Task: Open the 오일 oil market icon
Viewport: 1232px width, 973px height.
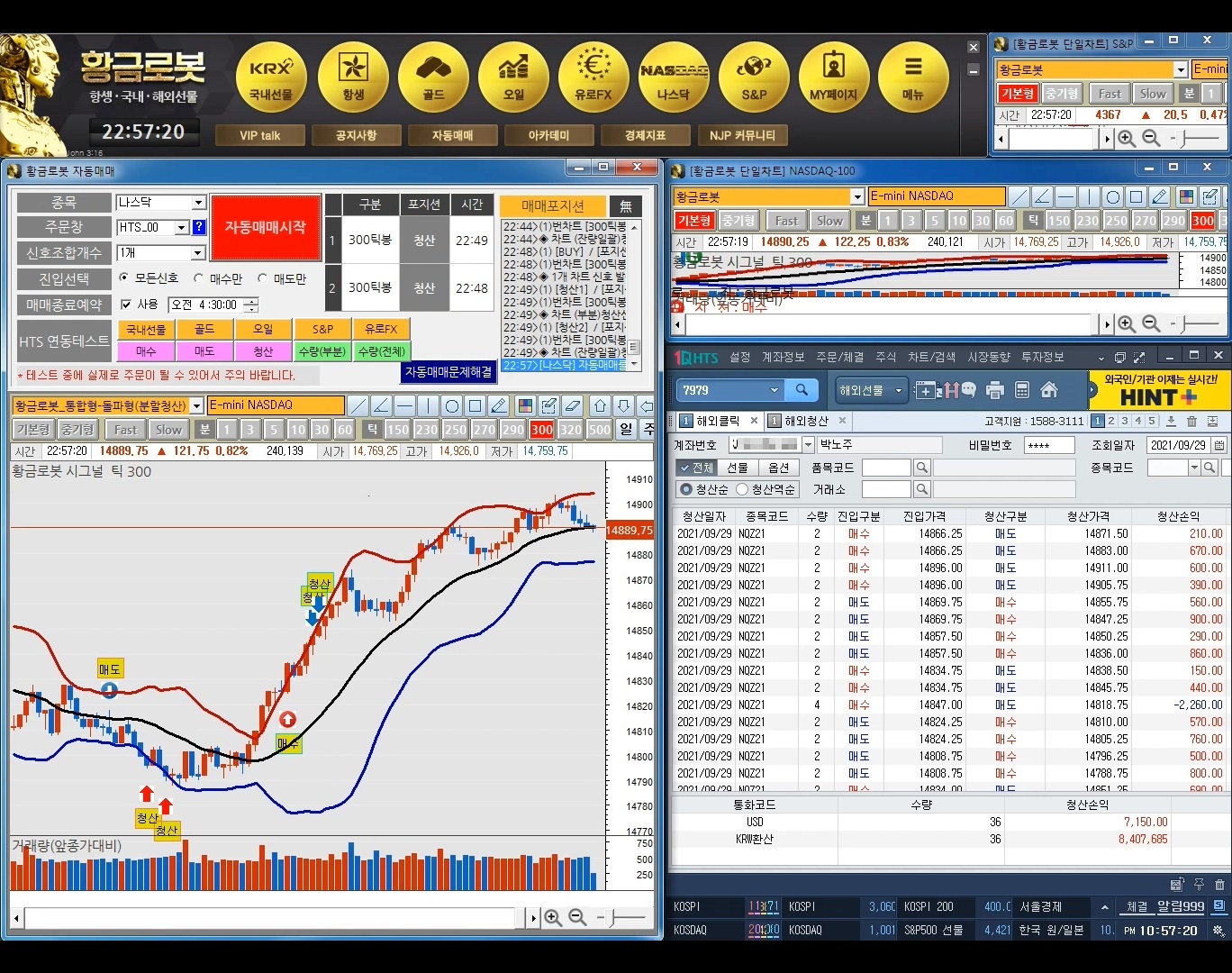Action: pos(513,77)
